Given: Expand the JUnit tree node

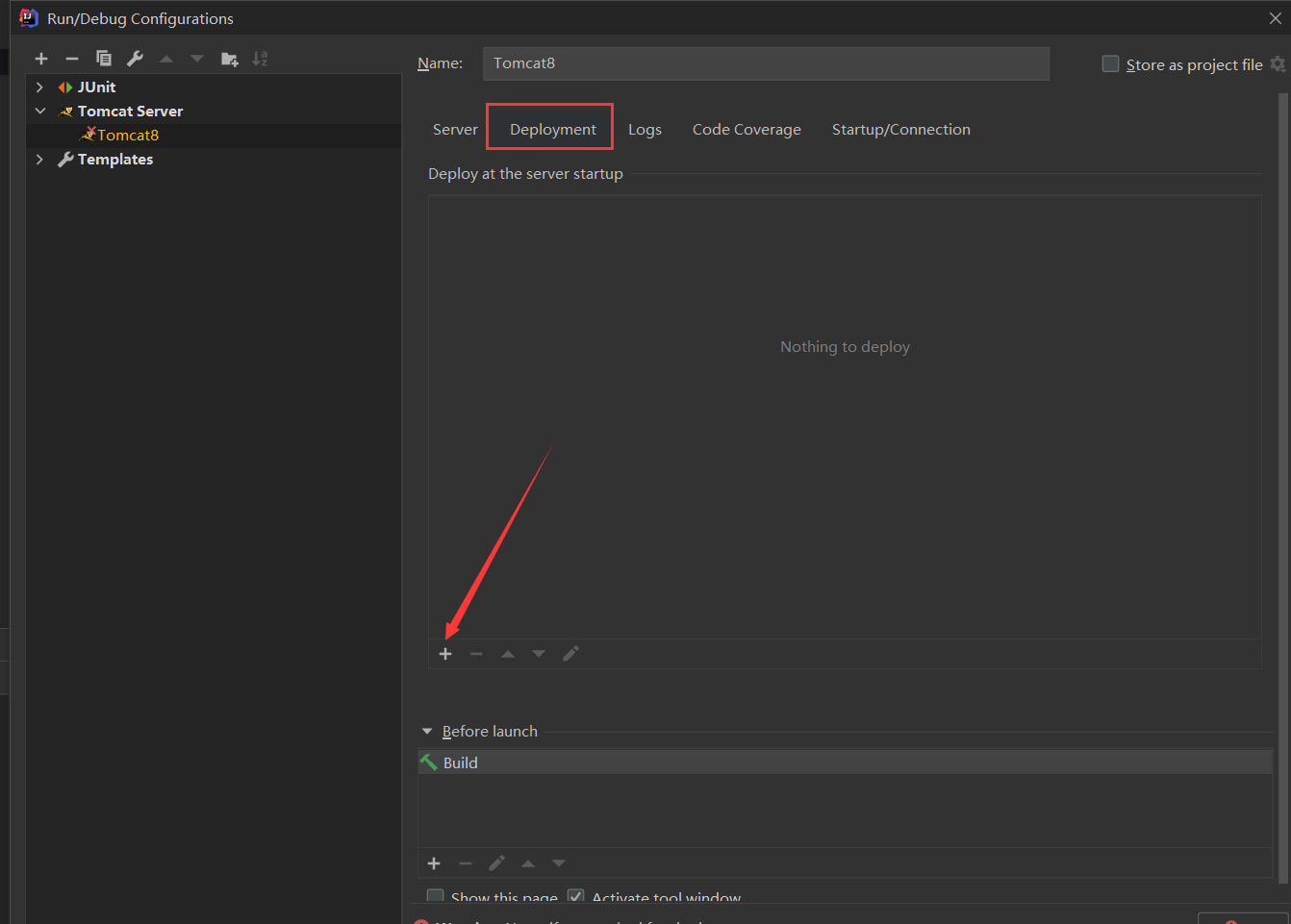Looking at the screenshot, I should 39,87.
